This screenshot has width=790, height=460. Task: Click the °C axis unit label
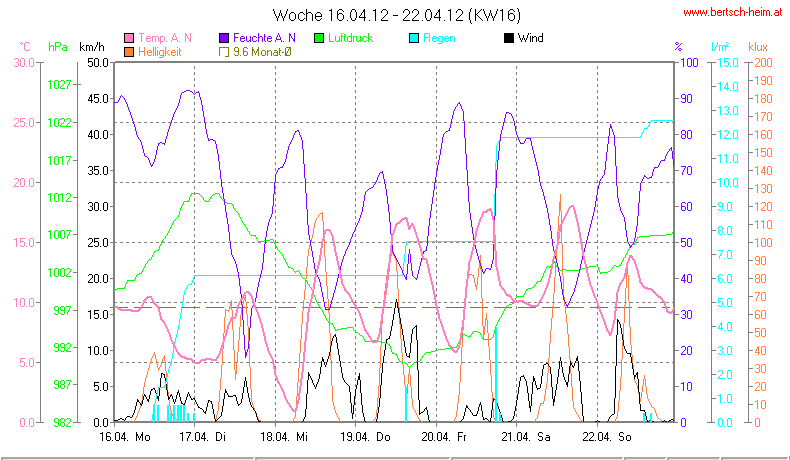click(x=25, y=47)
